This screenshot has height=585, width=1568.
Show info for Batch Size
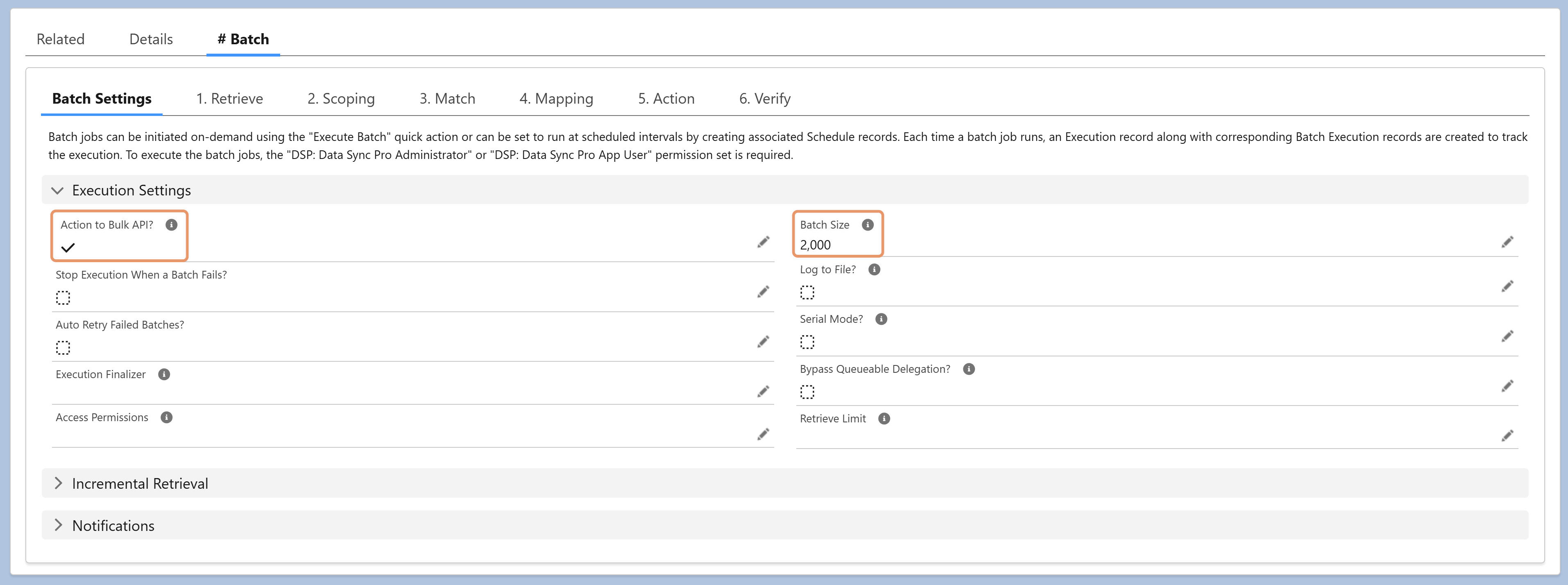point(868,224)
